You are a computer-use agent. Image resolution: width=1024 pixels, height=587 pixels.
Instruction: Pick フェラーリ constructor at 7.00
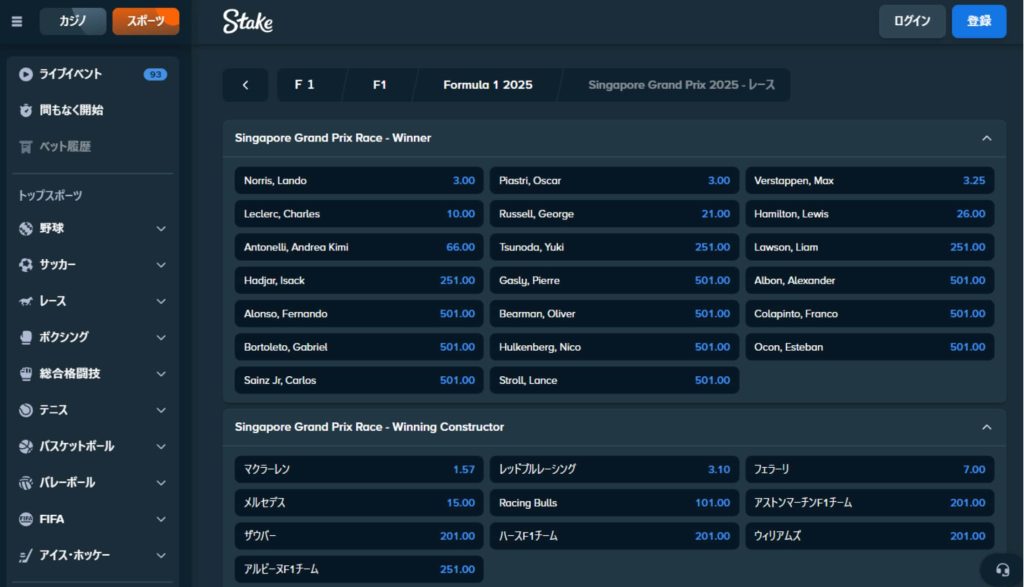point(870,469)
